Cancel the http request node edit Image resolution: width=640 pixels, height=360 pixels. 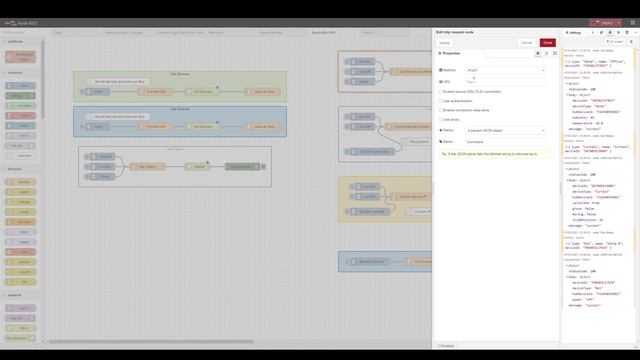(x=526, y=42)
